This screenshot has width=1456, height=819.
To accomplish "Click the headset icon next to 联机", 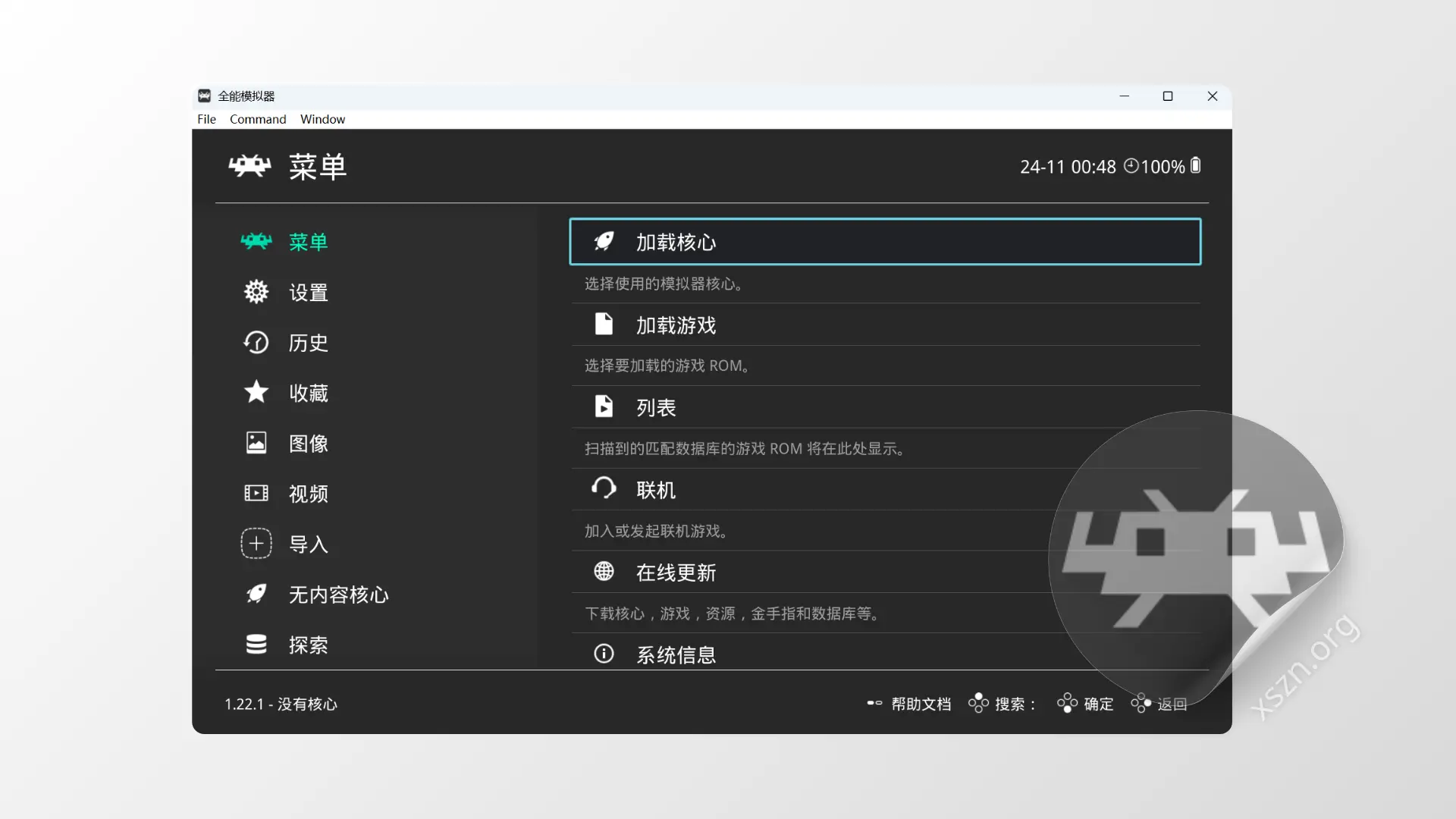I will coord(604,488).
